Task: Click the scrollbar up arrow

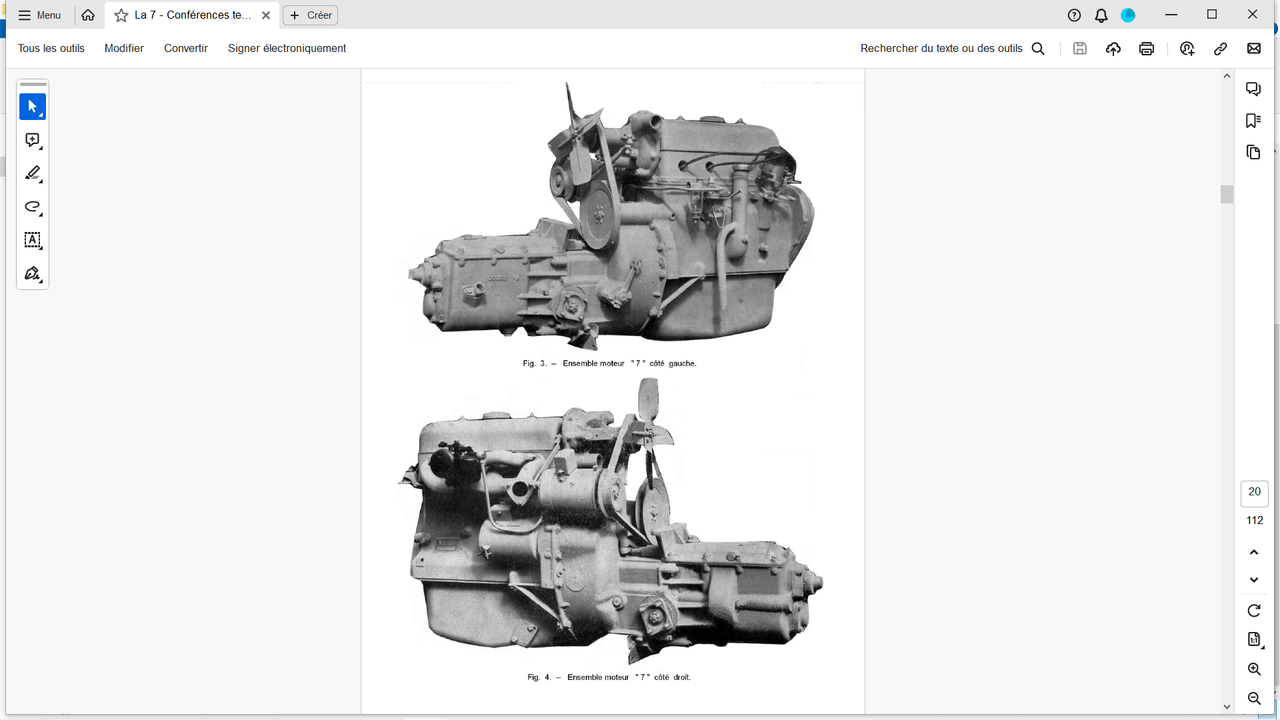Action: point(1227,77)
